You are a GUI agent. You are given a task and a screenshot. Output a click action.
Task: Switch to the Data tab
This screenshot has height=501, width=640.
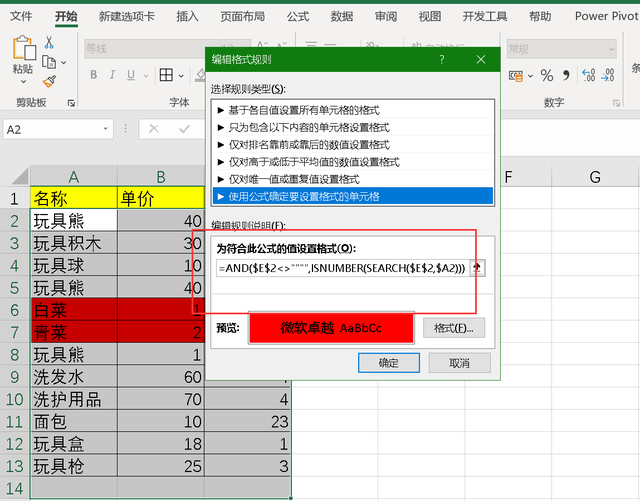(x=342, y=16)
